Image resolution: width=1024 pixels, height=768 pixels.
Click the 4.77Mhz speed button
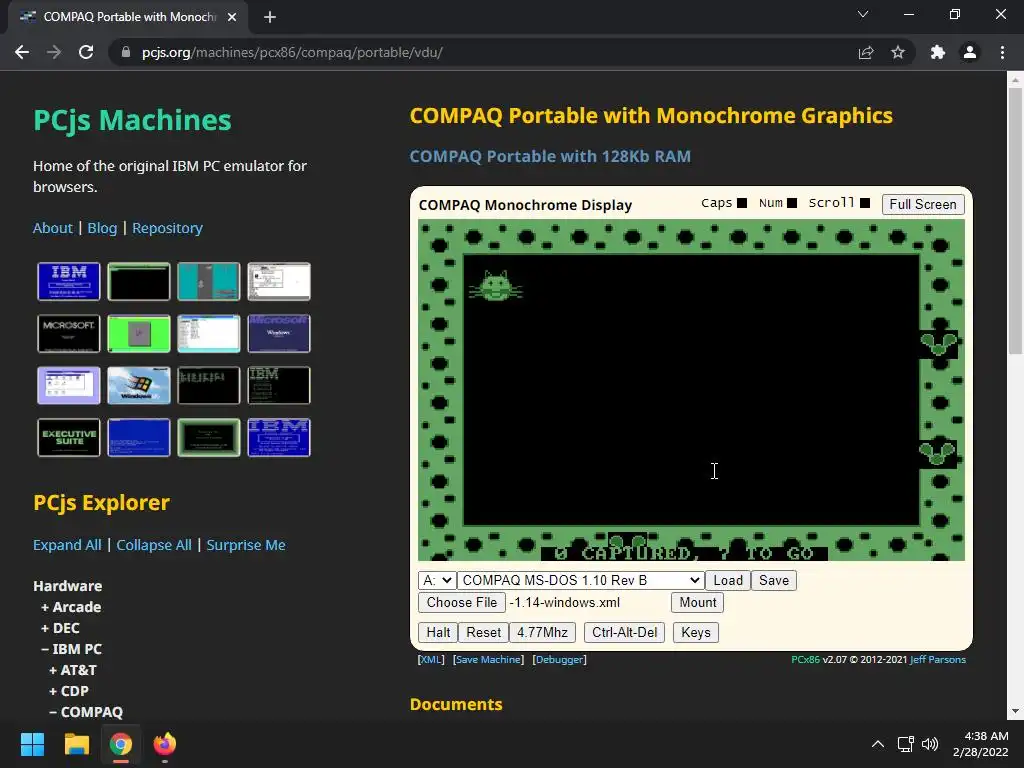(542, 632)
